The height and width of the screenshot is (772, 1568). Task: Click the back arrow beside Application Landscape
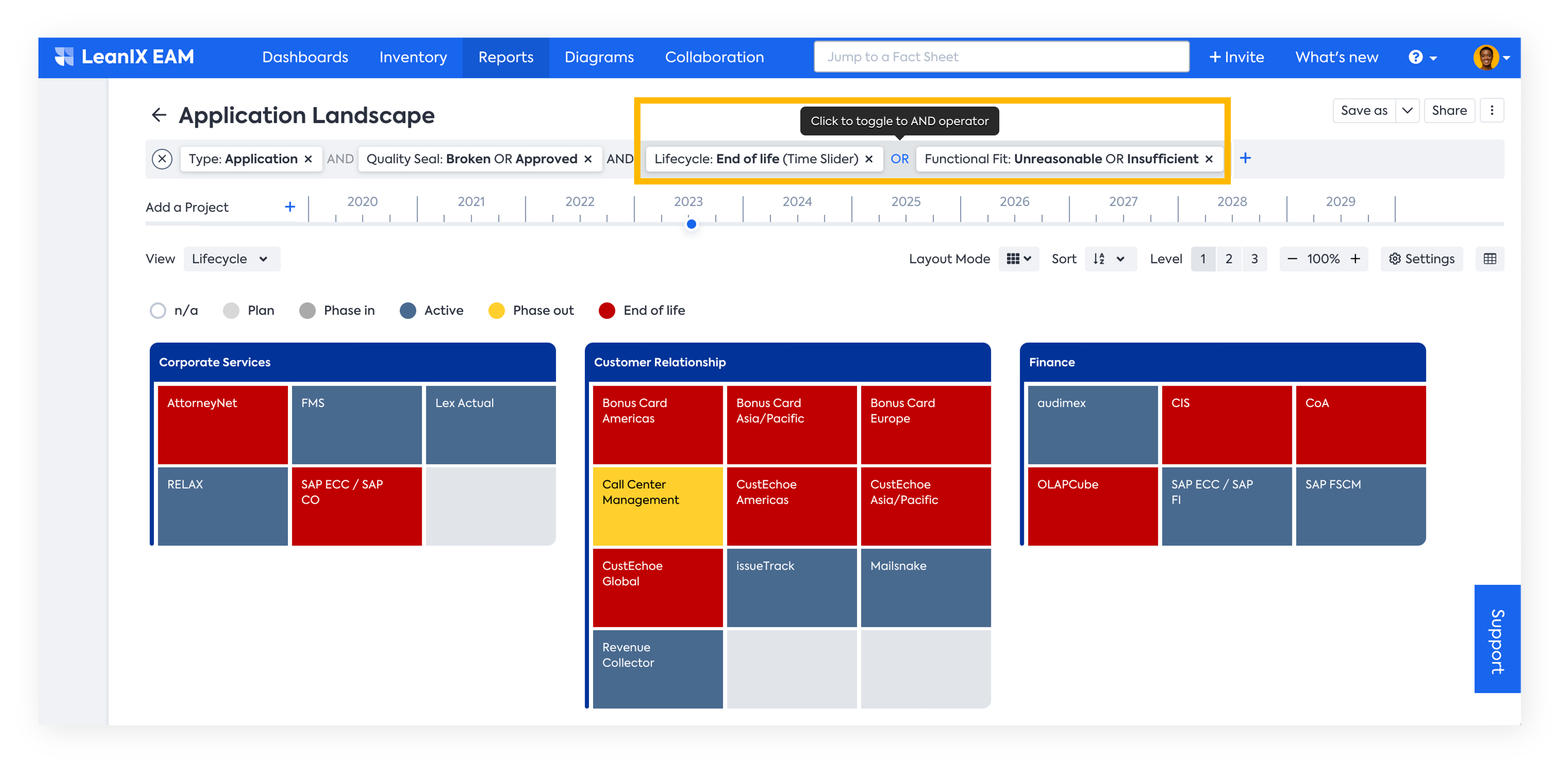(x=159, y=115)
